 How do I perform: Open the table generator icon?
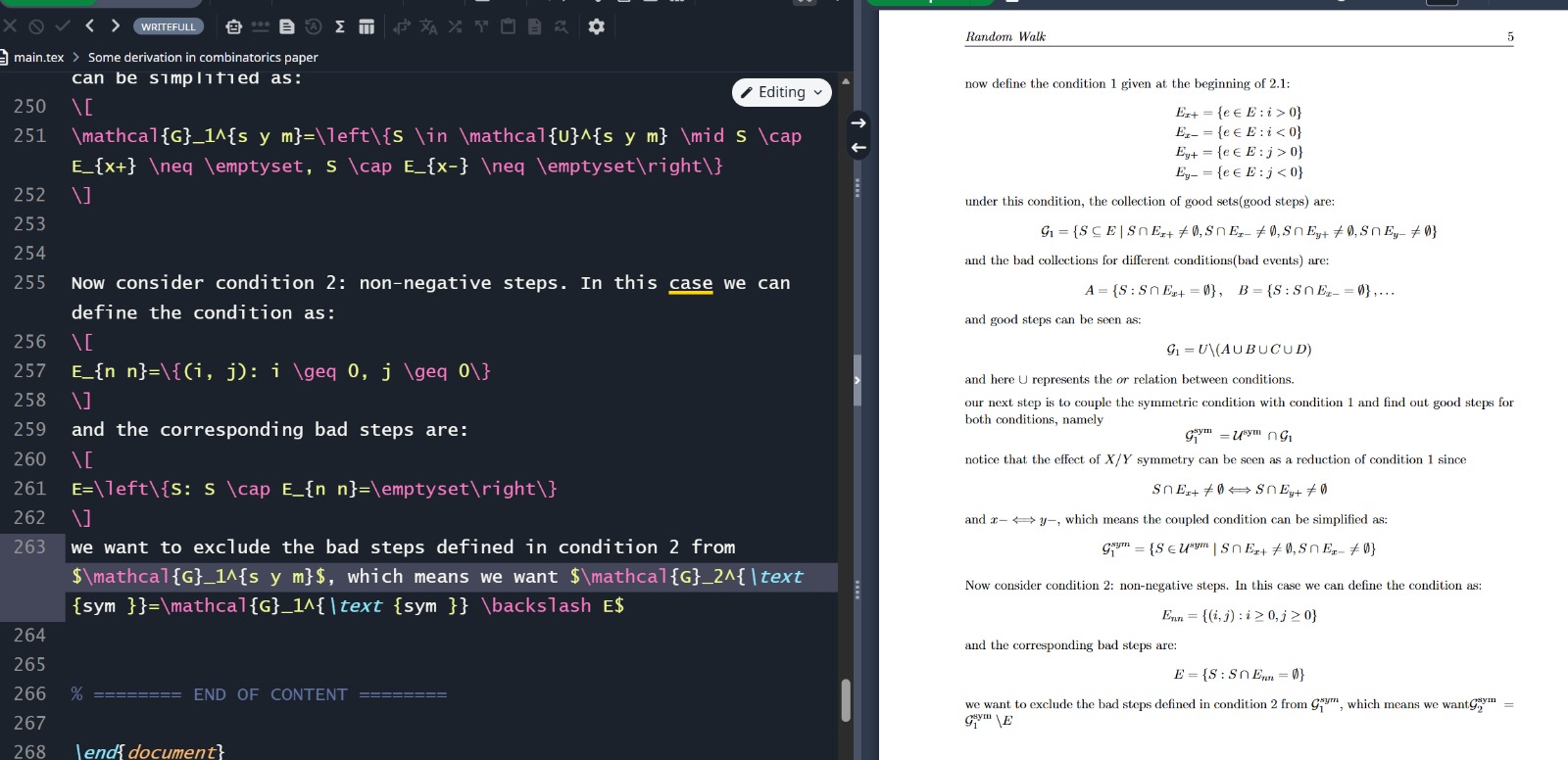[367, 26]
